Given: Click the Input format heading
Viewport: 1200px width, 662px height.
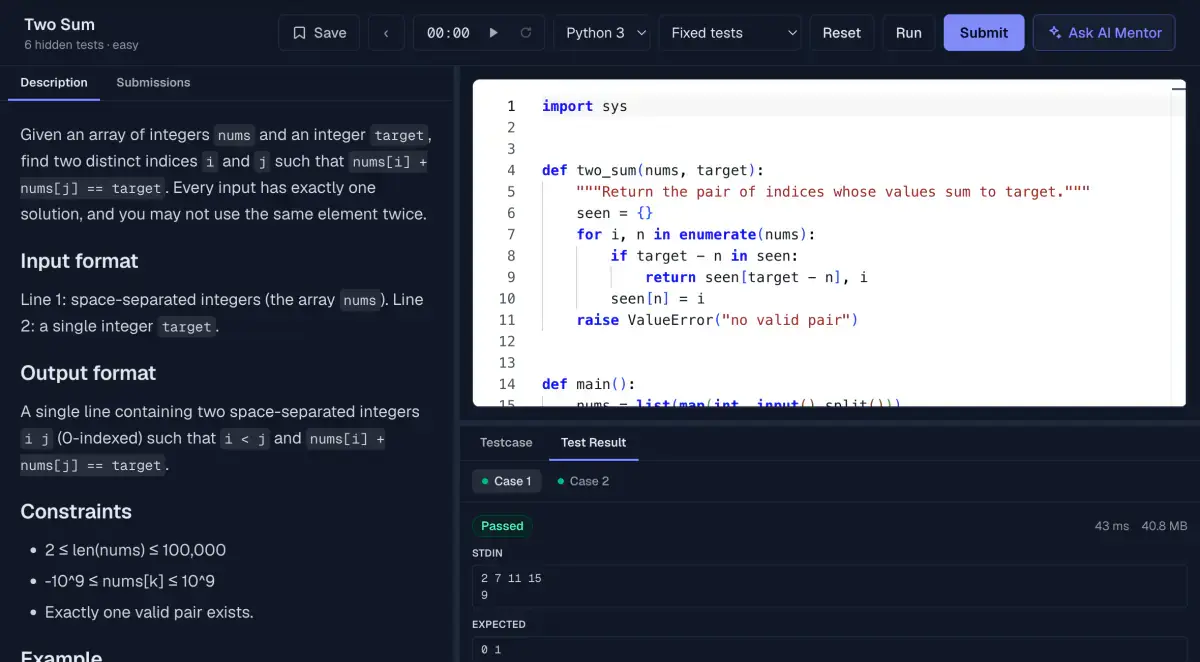Looking at the screenshot, I should 79,261.
